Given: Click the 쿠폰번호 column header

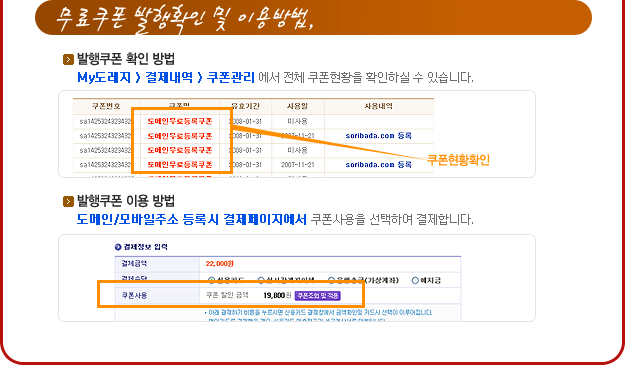Looking at the screenshot, I should pos(106,106).
